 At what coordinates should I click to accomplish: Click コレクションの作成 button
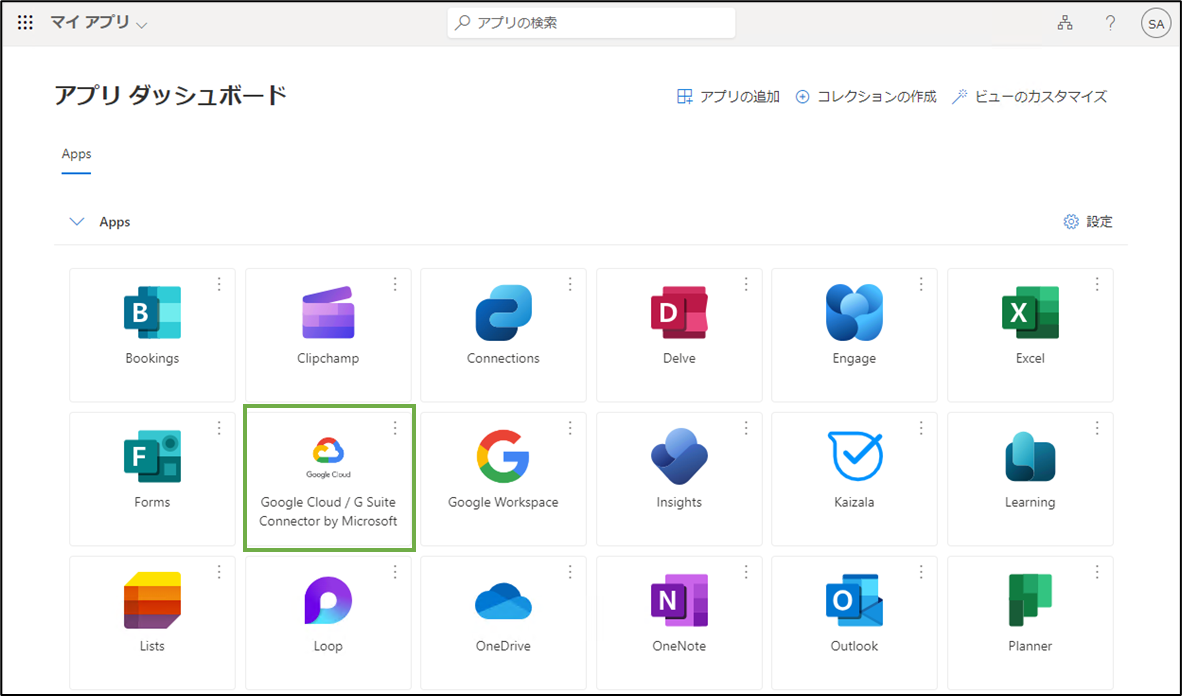pyautogui.click(x=866, y=97)
